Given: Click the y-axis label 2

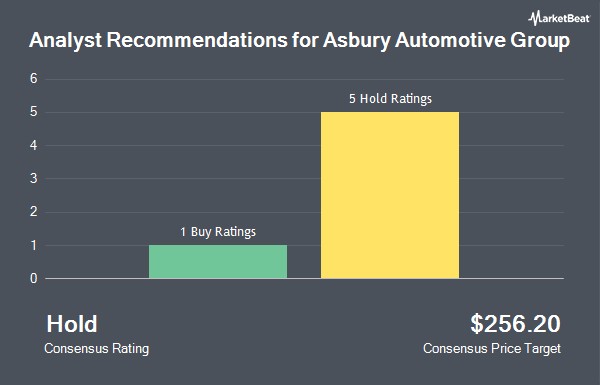Looking at the screenshot, I should point(34,212).
